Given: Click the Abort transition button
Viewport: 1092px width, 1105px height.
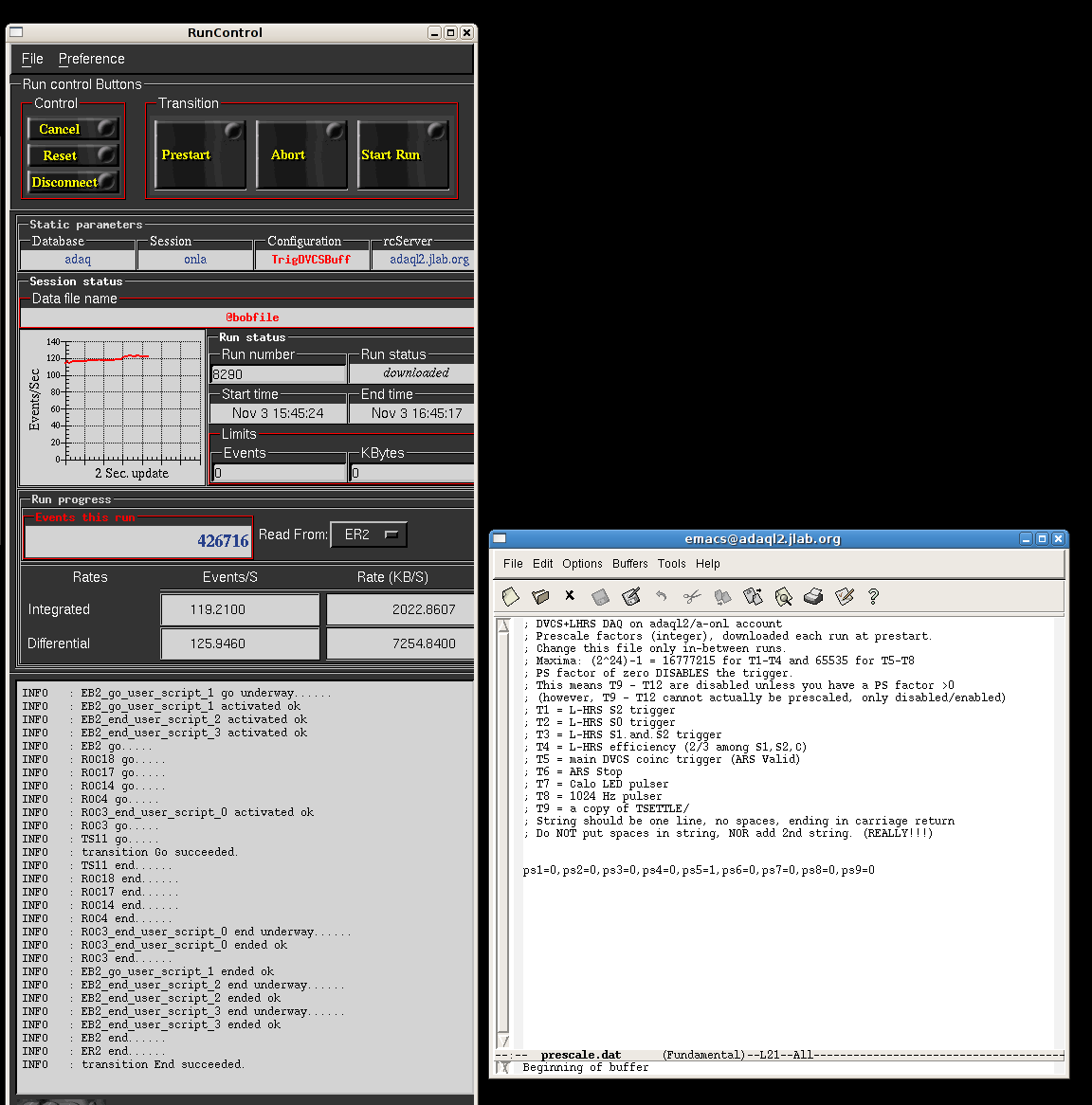Looking at the screenshot, I should [301, 154].
